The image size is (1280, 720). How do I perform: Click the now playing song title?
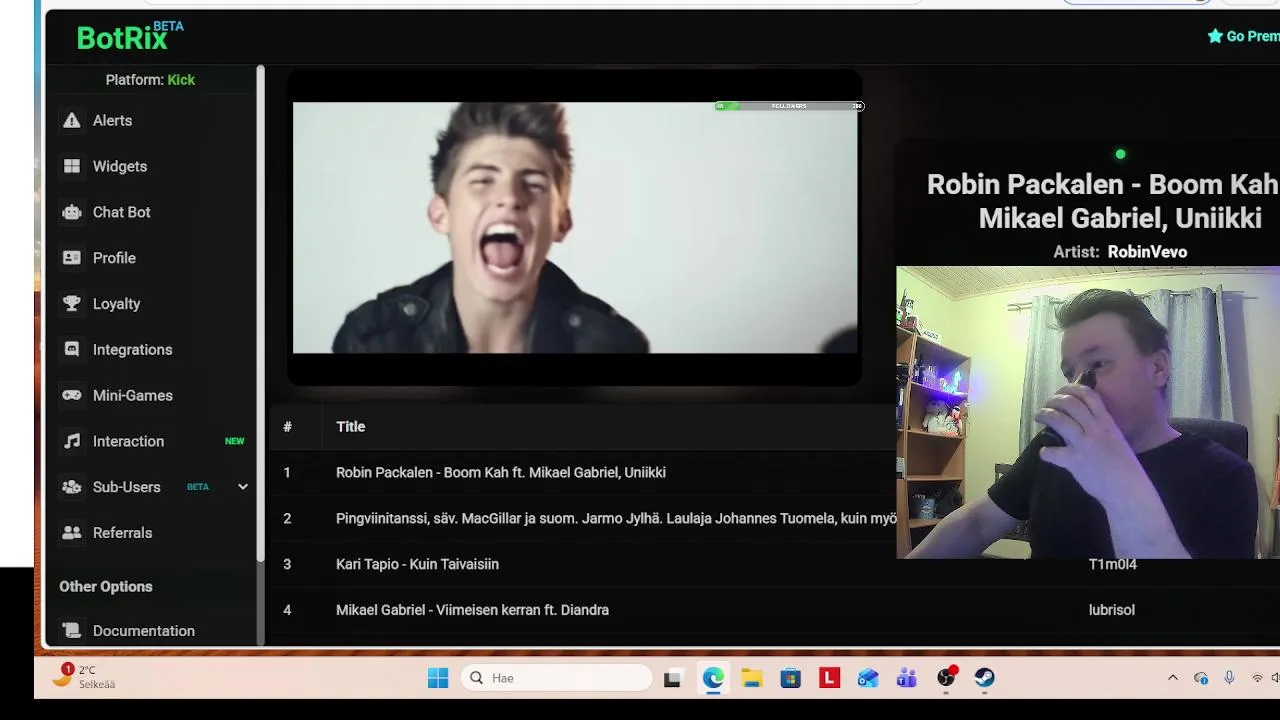point(1103,201)
